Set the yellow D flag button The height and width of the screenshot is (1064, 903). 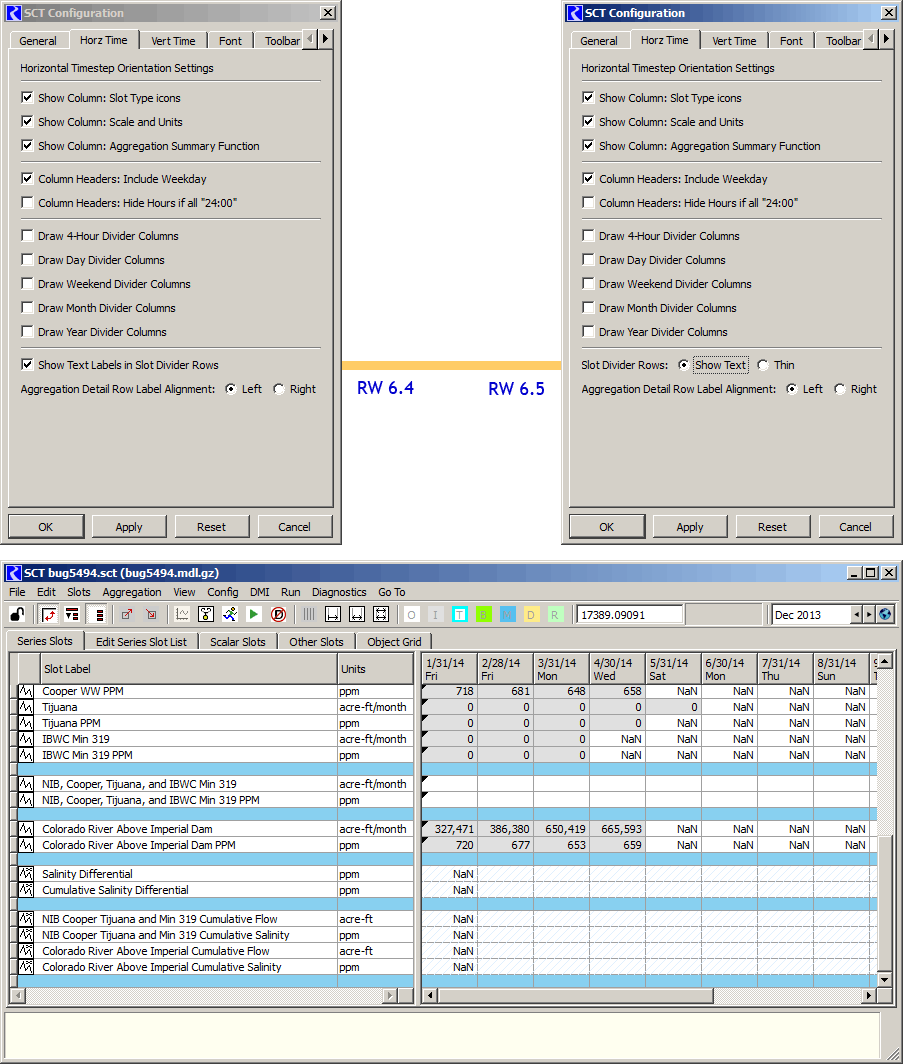coord(531,615)
